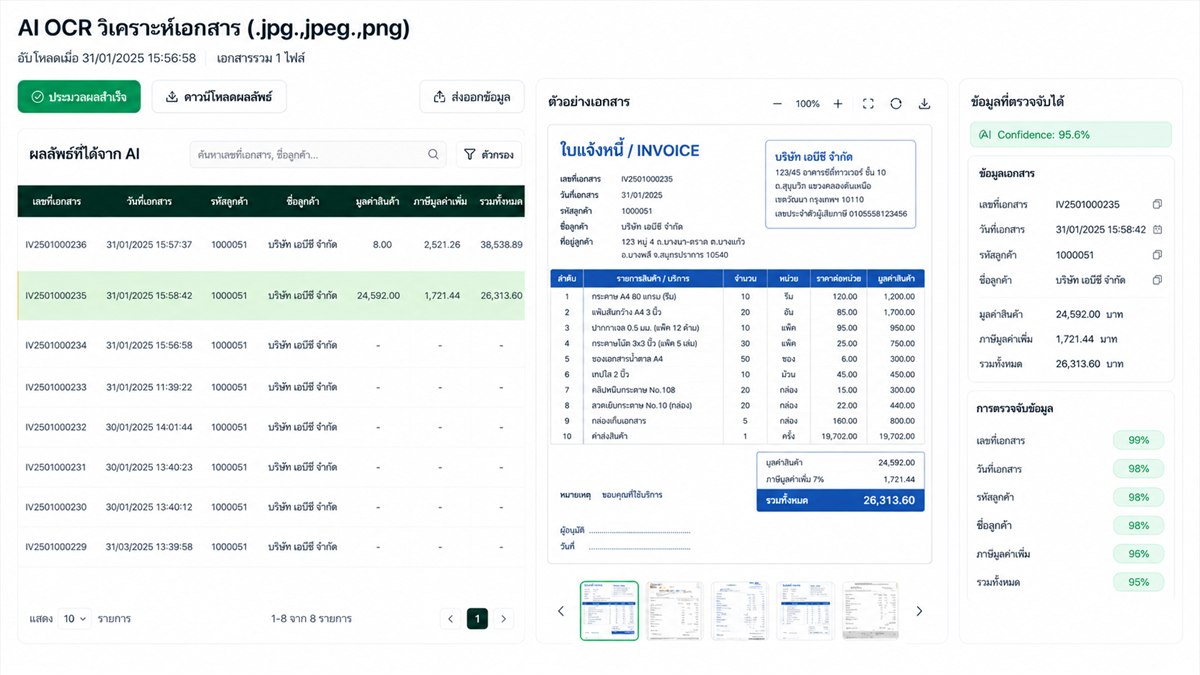The height and width of the screenshot is (675, 1200).
Task: Select row IV2501000235
Action: coord(271,295)
